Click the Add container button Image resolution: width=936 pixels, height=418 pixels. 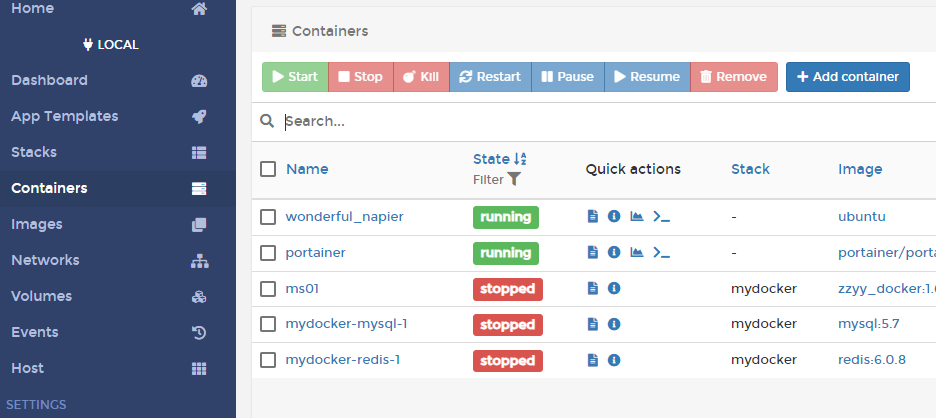click(x=847, y=77)
